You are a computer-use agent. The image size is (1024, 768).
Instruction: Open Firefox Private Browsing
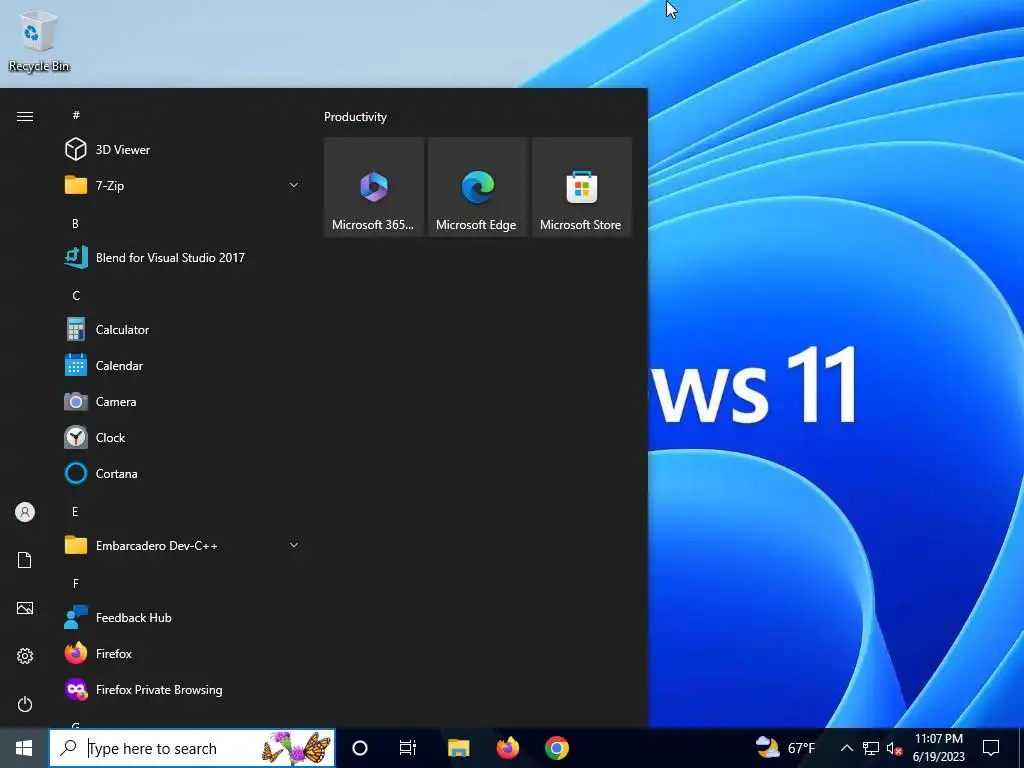point(183,690)
